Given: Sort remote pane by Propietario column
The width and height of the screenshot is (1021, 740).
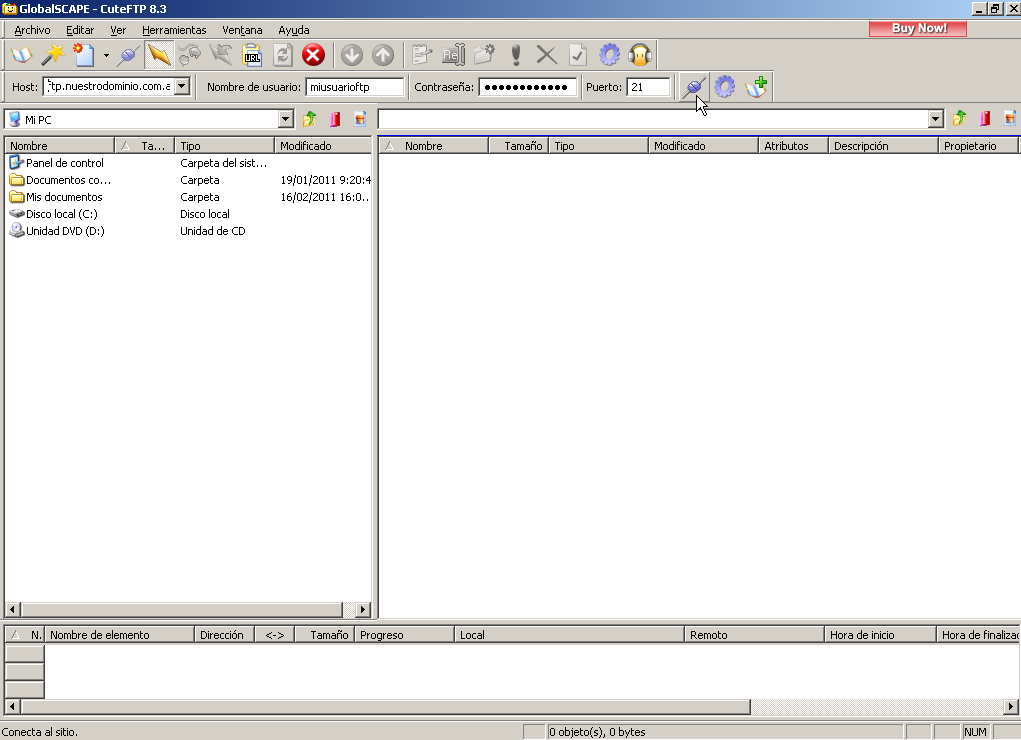Looking at the screenshot, I should click(977, 145).
